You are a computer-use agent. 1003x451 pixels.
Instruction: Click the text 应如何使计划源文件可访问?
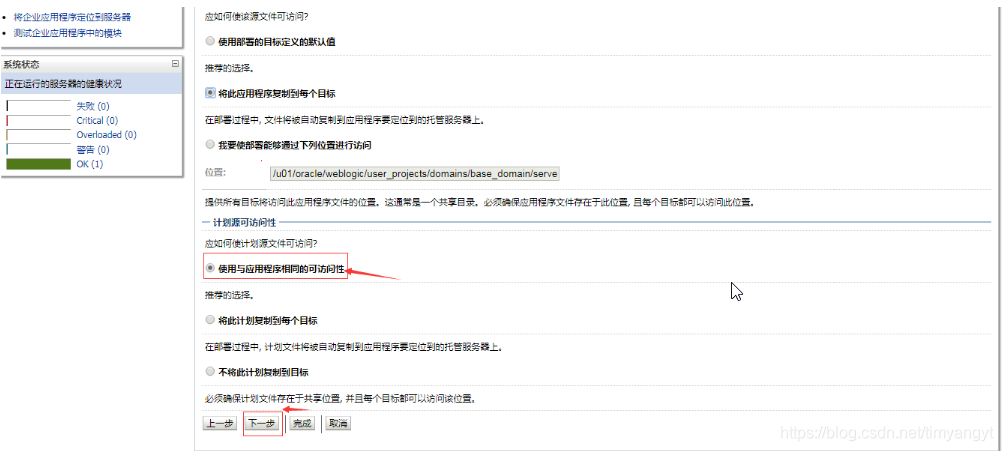coord(262,243)
